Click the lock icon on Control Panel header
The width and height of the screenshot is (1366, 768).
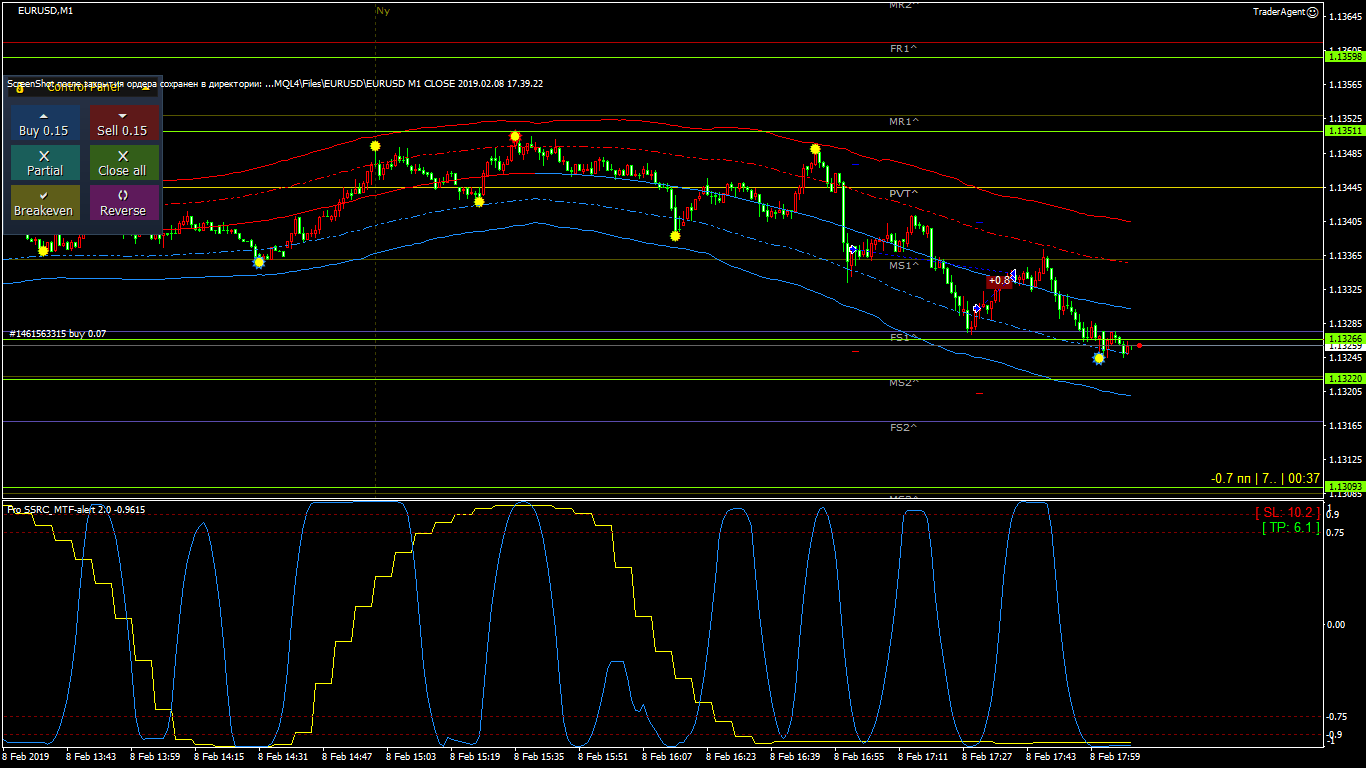click(x=19, y=88)
